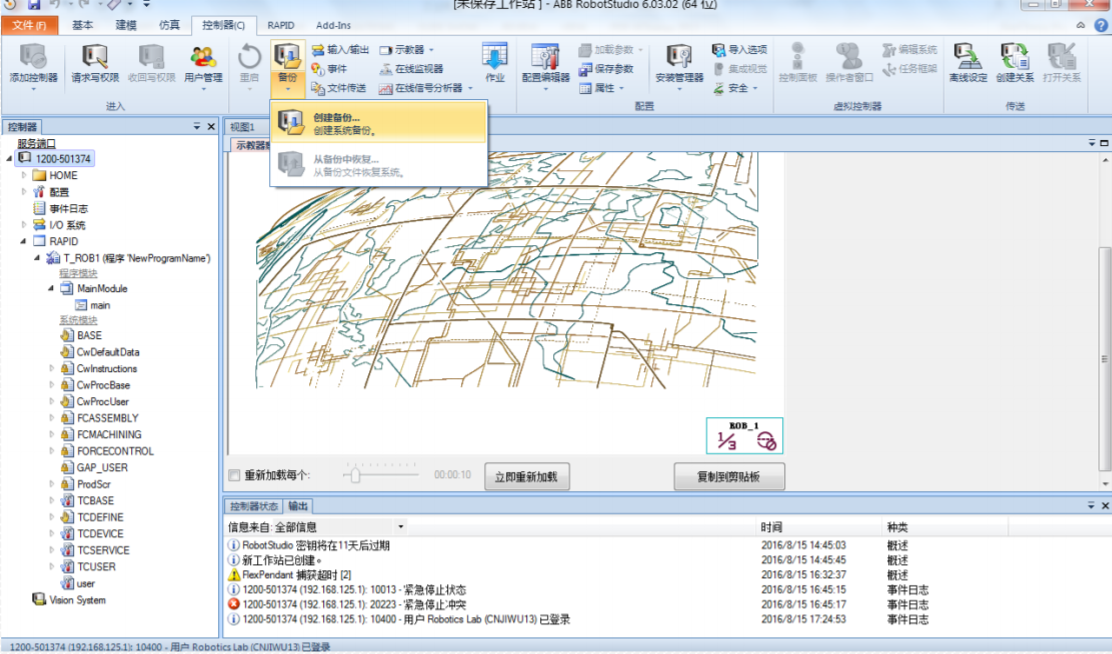This screenshot has width=1112, height=654.
Task: Switch to 输出 output tab
Action: (298, 506)
